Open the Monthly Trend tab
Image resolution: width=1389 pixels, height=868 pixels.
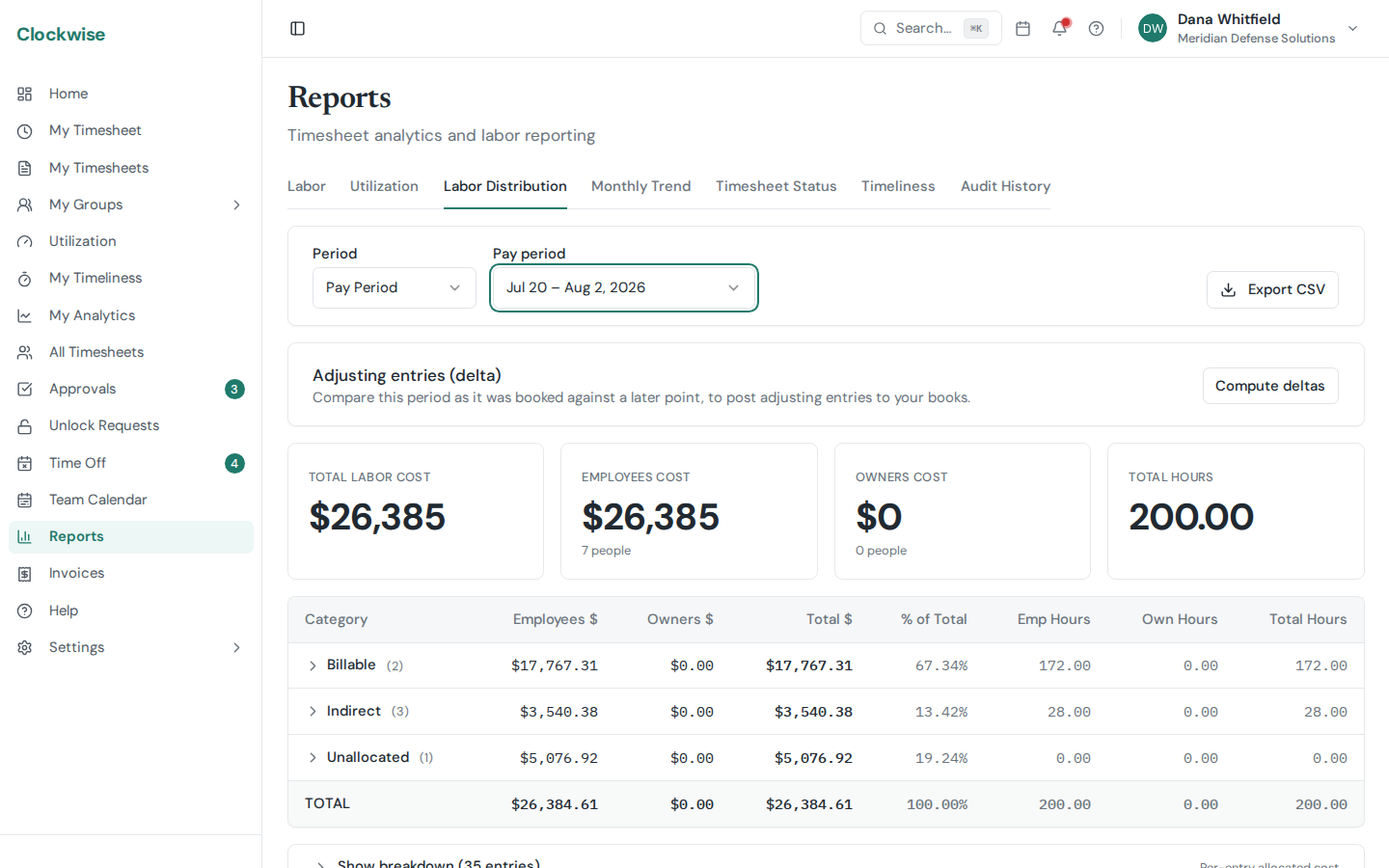[x=641, y=186]
